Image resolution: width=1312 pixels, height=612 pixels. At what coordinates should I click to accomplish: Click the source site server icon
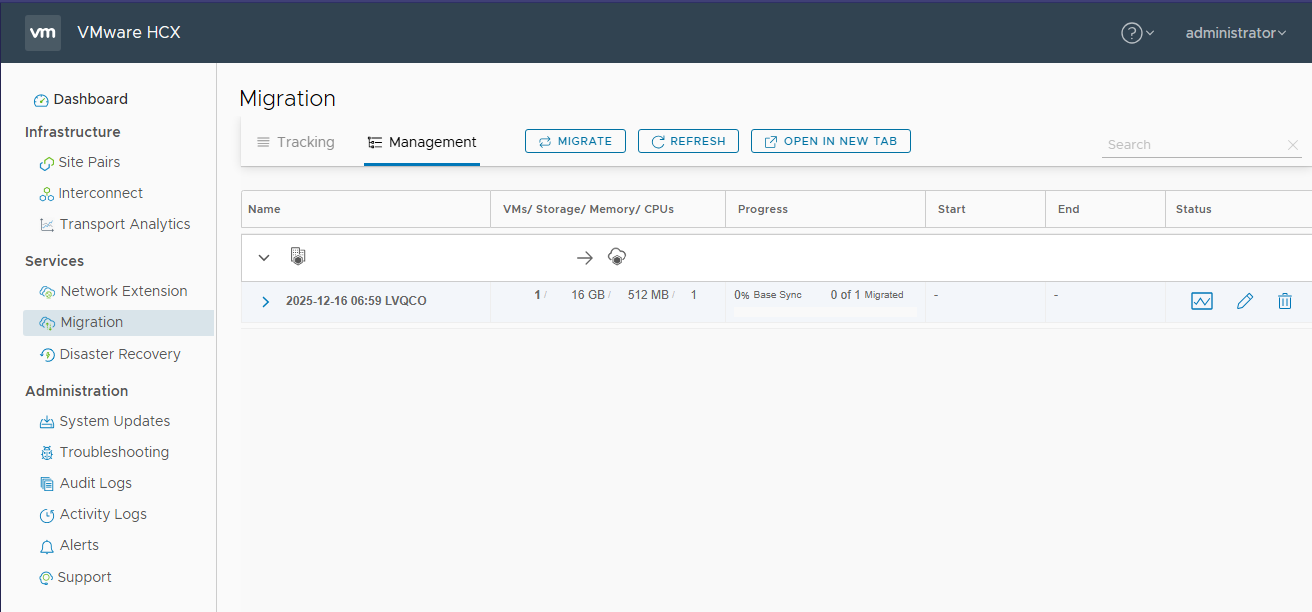(297, 256)
